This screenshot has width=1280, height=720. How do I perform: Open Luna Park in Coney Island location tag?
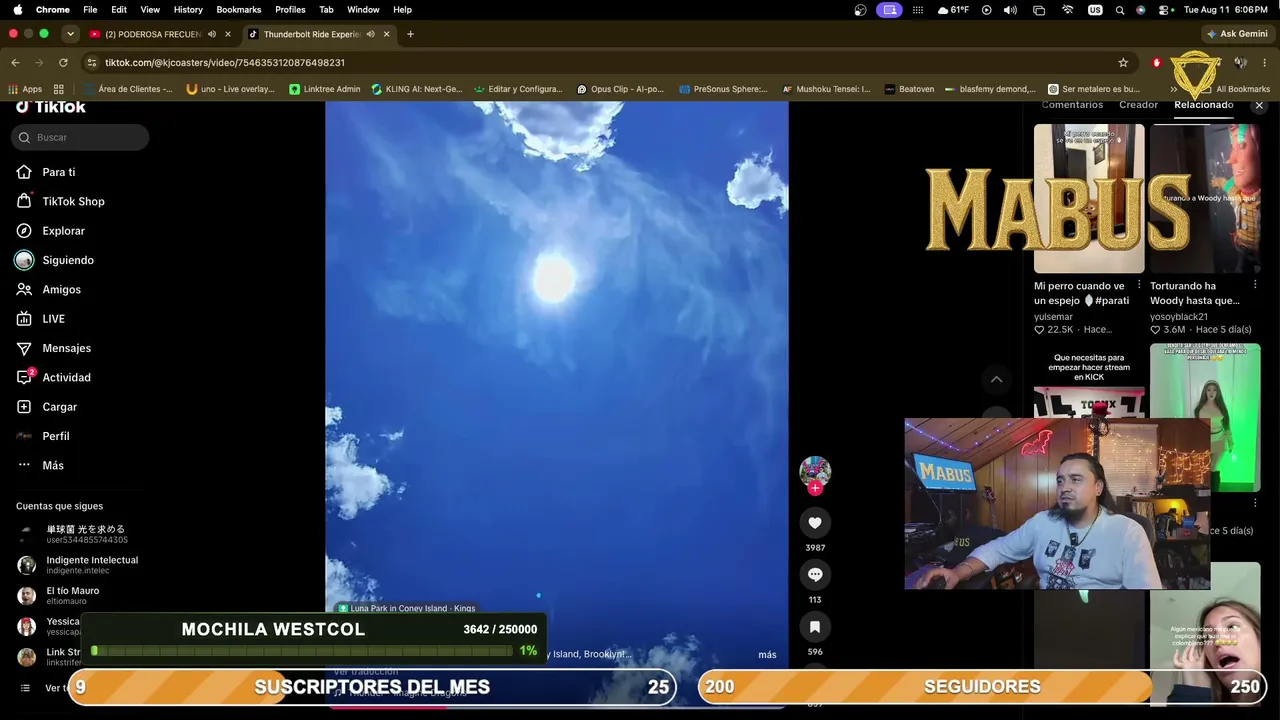pos(406,608)
